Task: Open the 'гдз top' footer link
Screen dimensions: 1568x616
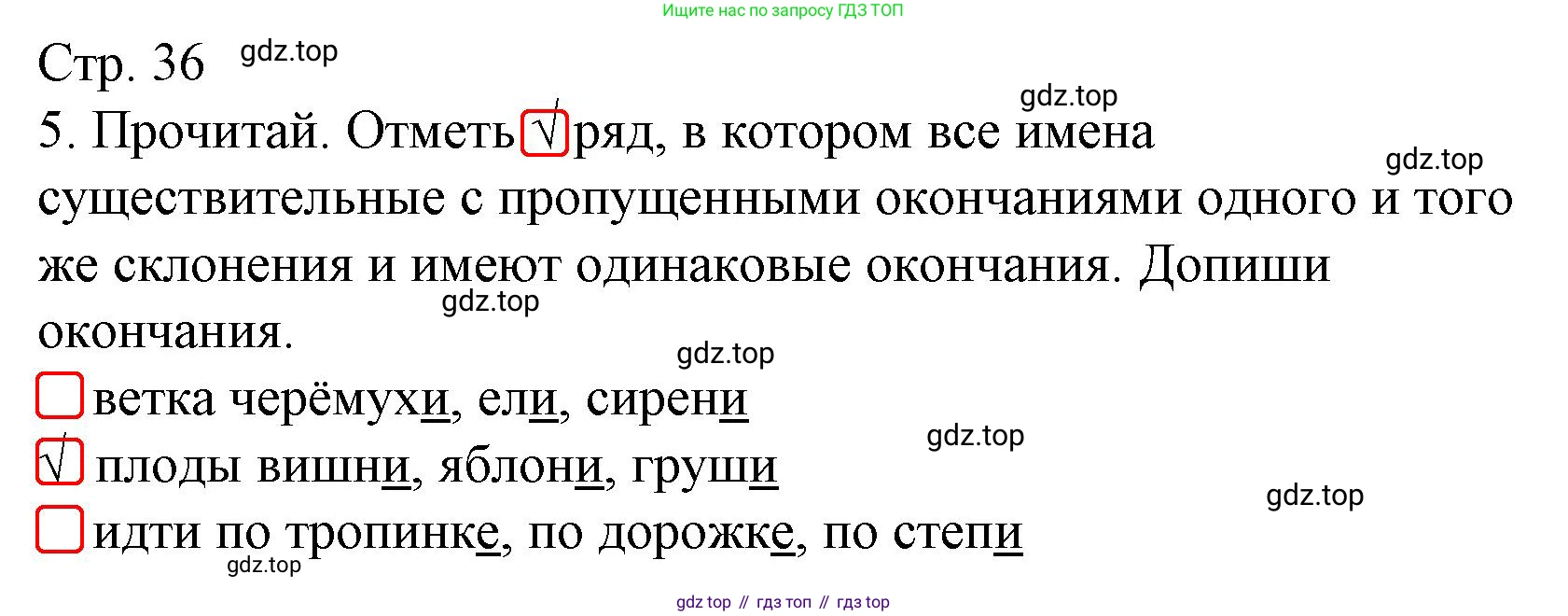Action: tap(863, 602)
